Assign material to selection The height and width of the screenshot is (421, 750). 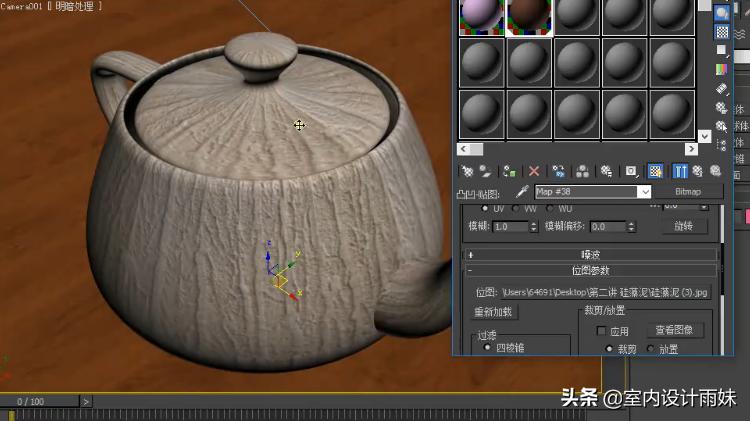(x=510, y=171)
